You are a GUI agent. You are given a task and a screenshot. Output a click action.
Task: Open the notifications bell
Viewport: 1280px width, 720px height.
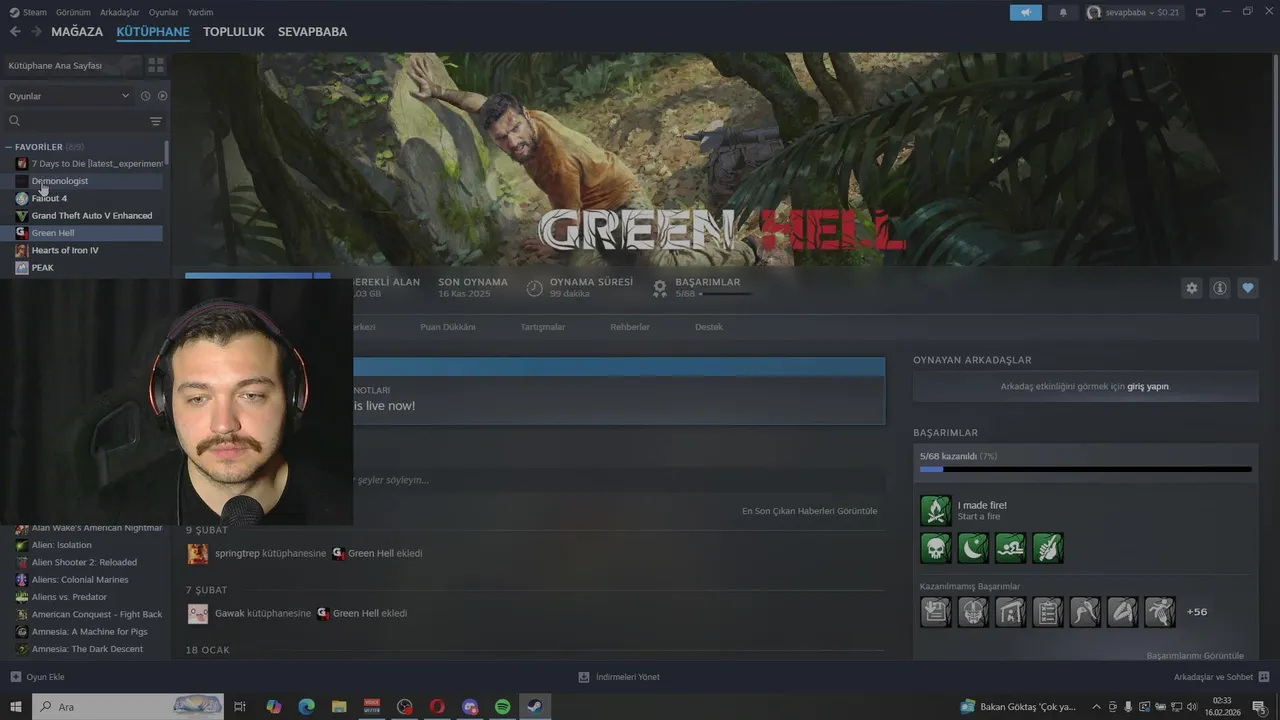(x=1063, y=12)
